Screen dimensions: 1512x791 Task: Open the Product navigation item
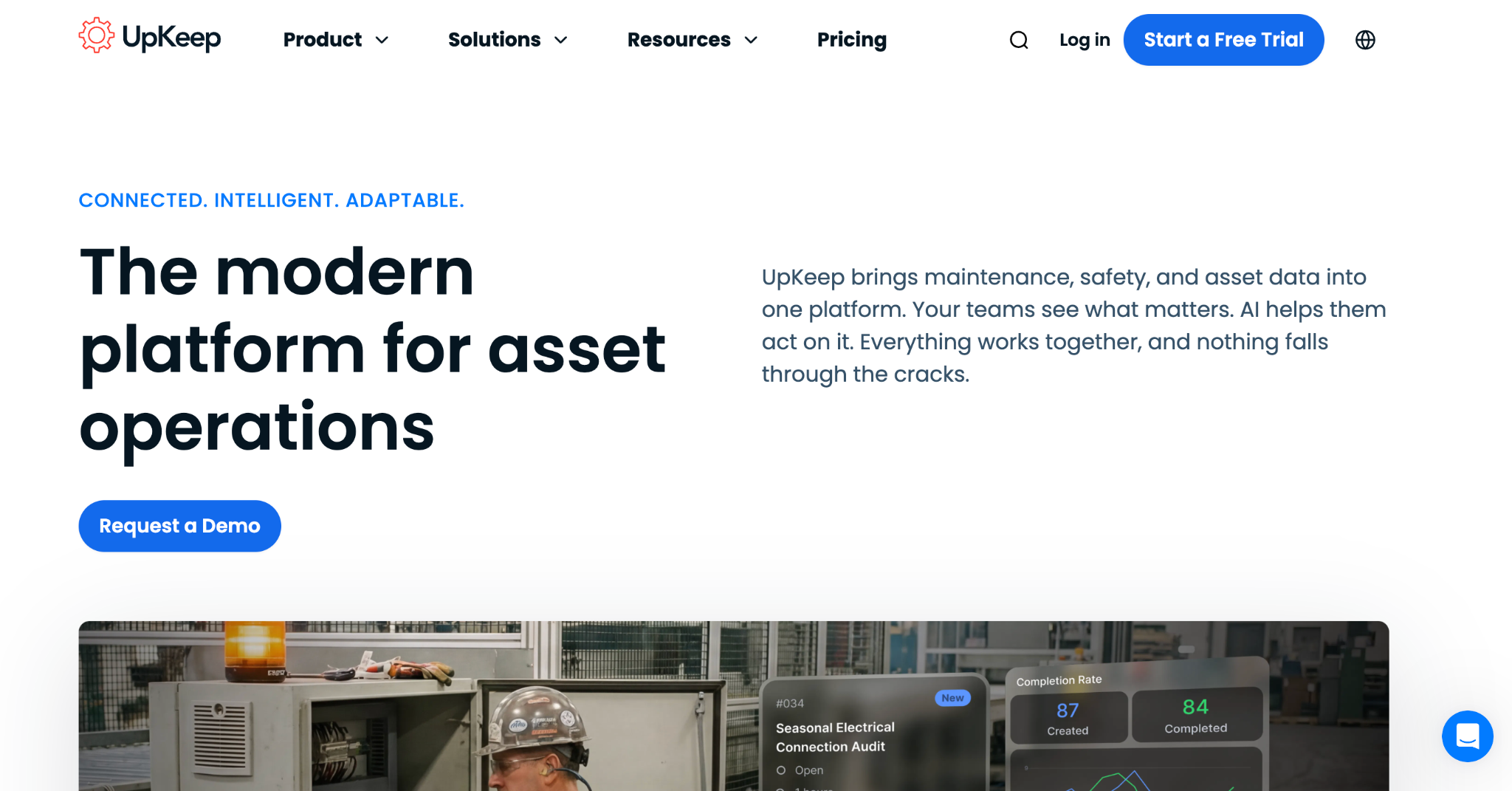point(323,40)
